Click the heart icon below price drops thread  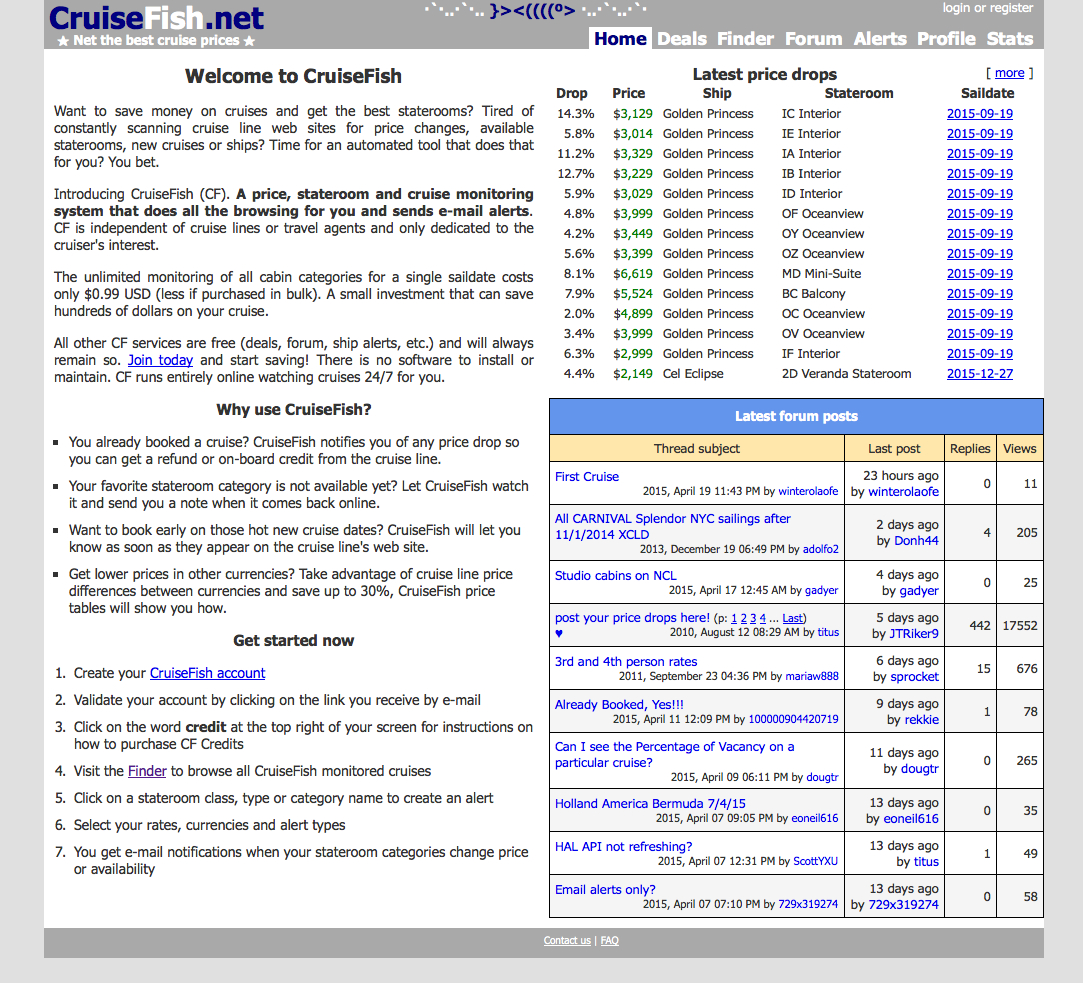pyautogui.click(x=559, y=633)
